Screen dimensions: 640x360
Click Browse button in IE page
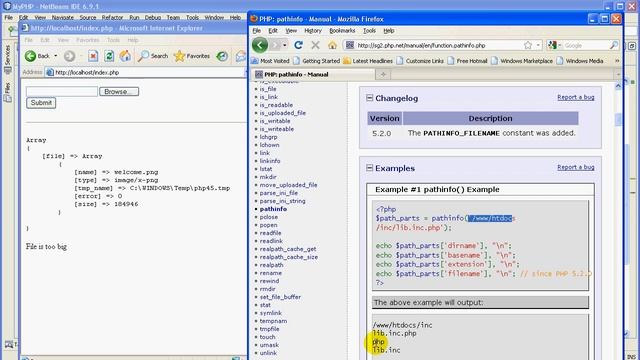[x=119, y=91]
